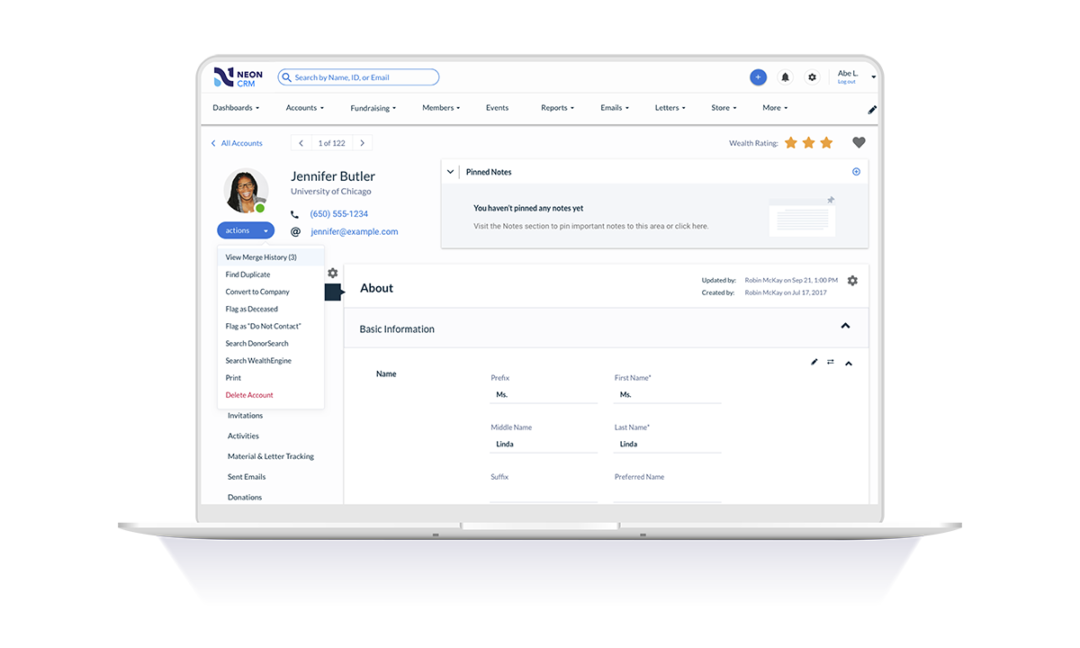This screenshot has width=1080, height=648.
Task: Go to previous account arrow
Action: click(301, 143)
